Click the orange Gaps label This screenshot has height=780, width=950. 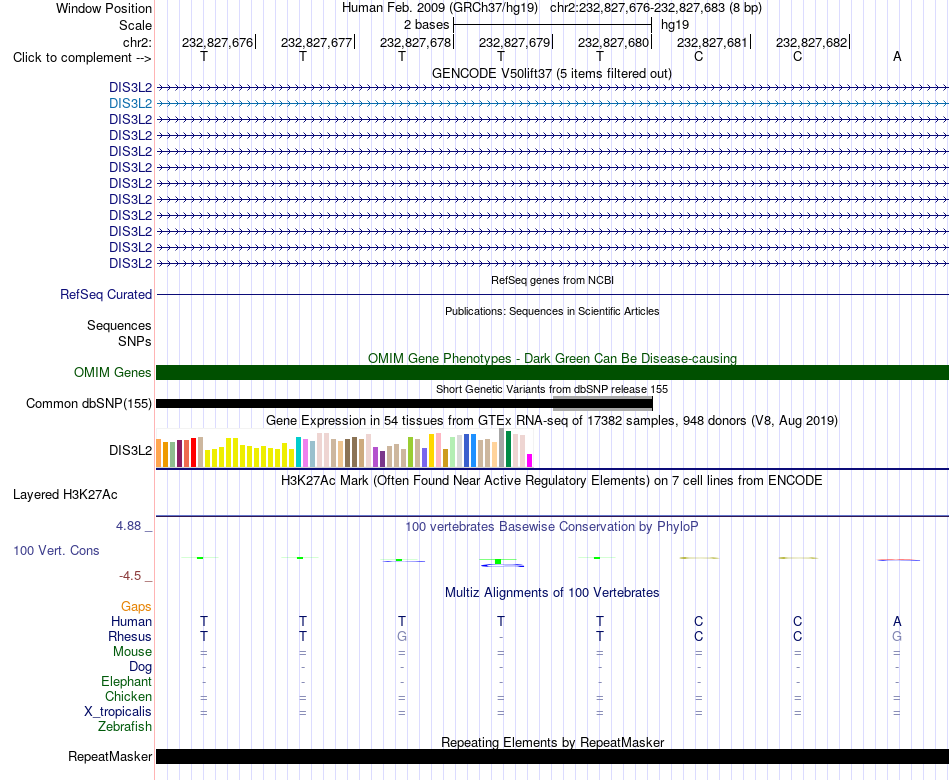pyautogui.click(x=136, y=606)
